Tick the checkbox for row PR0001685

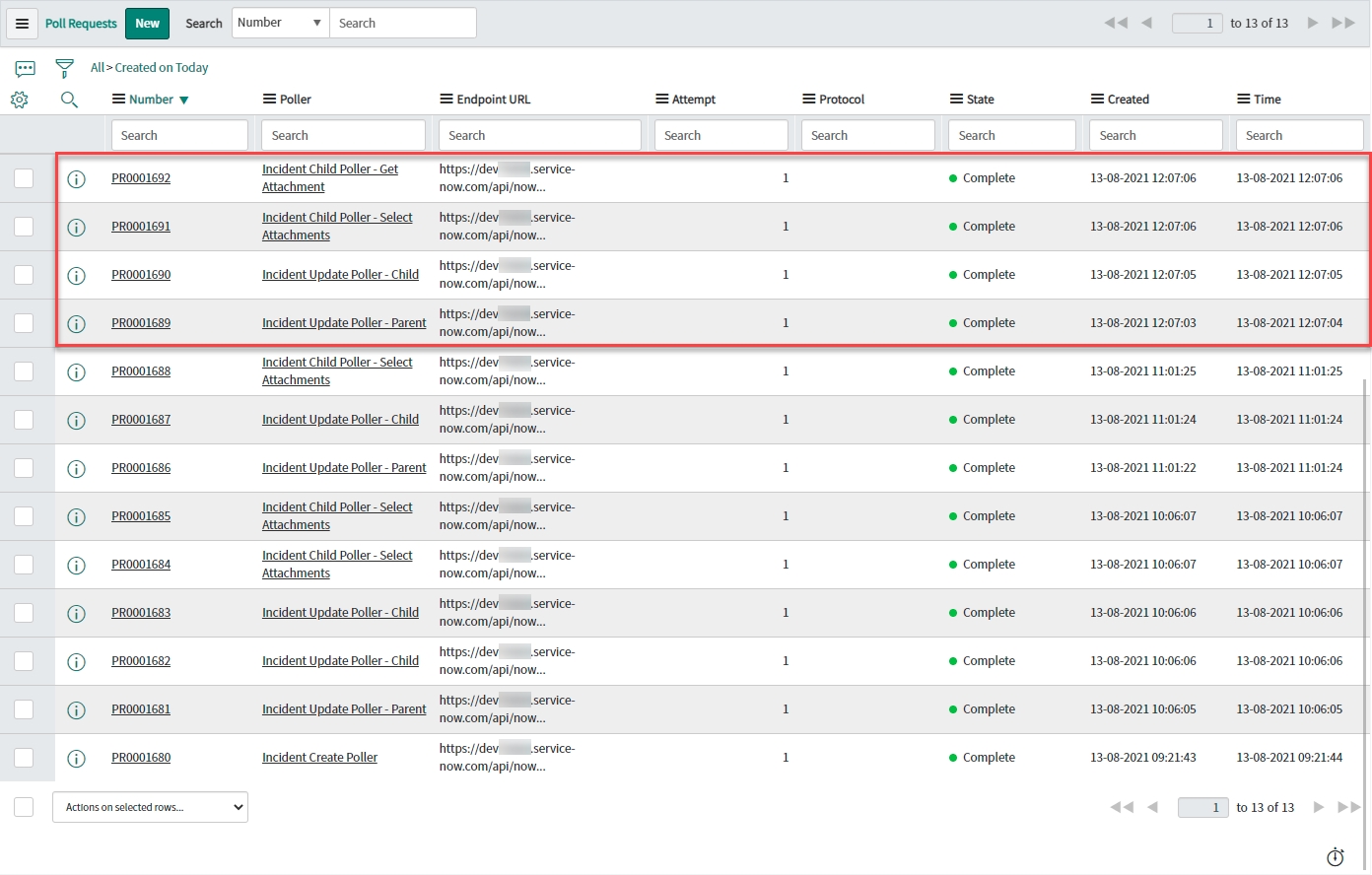point(24,516)
